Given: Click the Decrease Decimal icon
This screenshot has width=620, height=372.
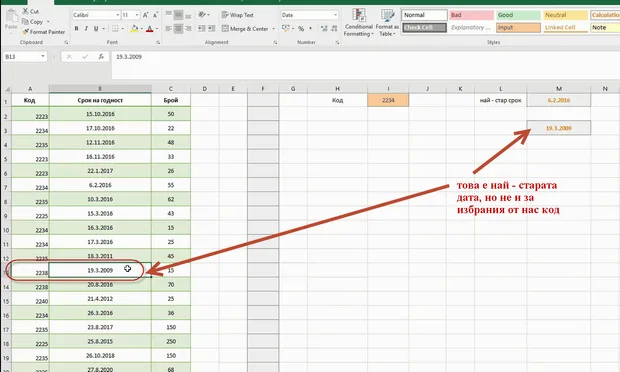Looking at the screenshot, I should tap(335, 28).
